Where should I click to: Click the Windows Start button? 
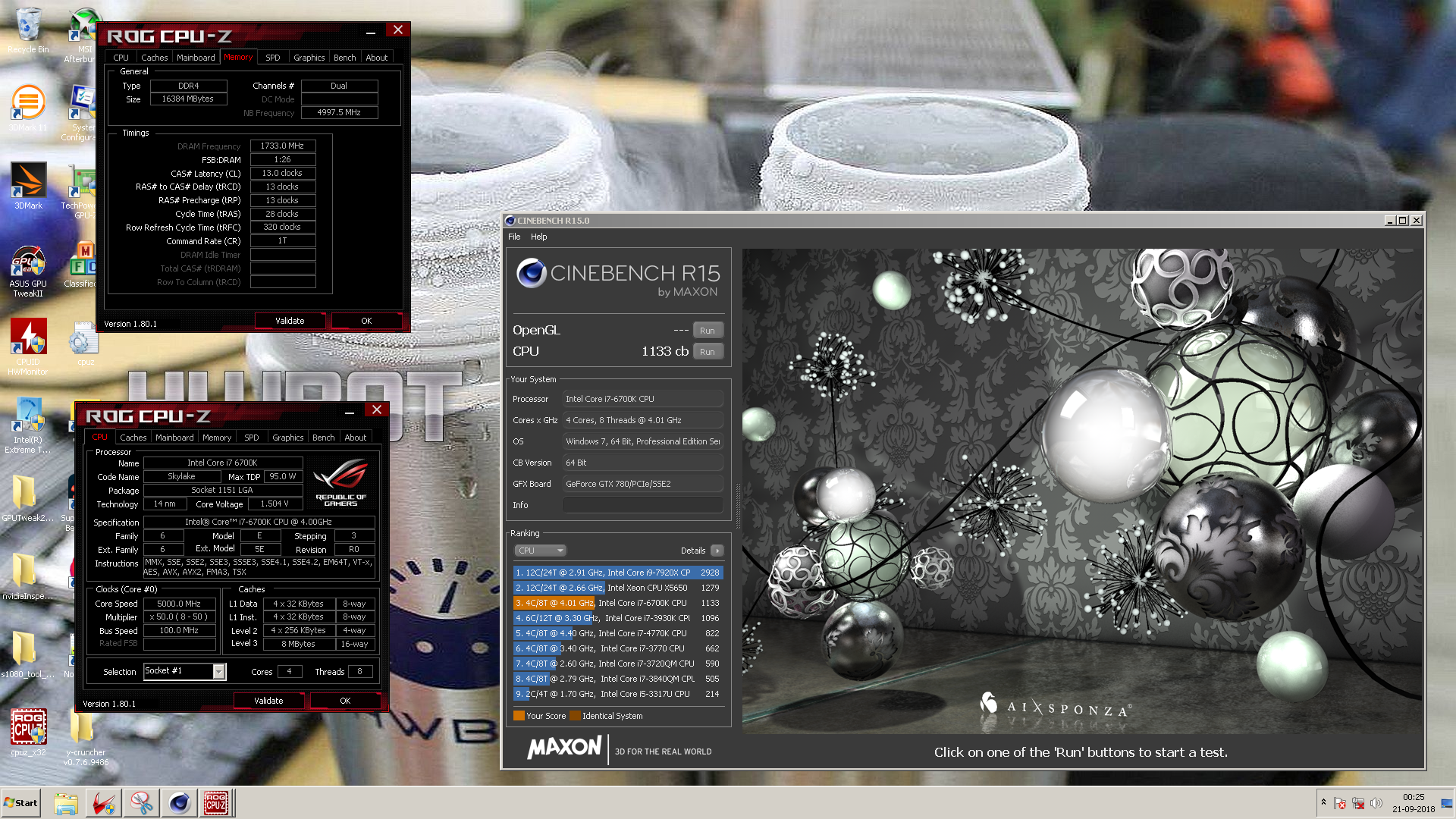coord(20,803)
